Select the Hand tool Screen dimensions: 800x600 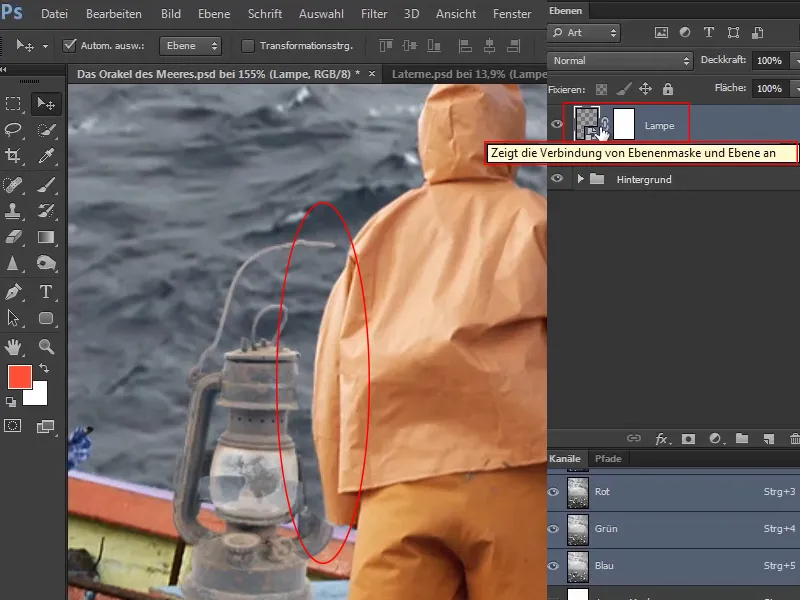pyautogui.click(x=13, y=346)
